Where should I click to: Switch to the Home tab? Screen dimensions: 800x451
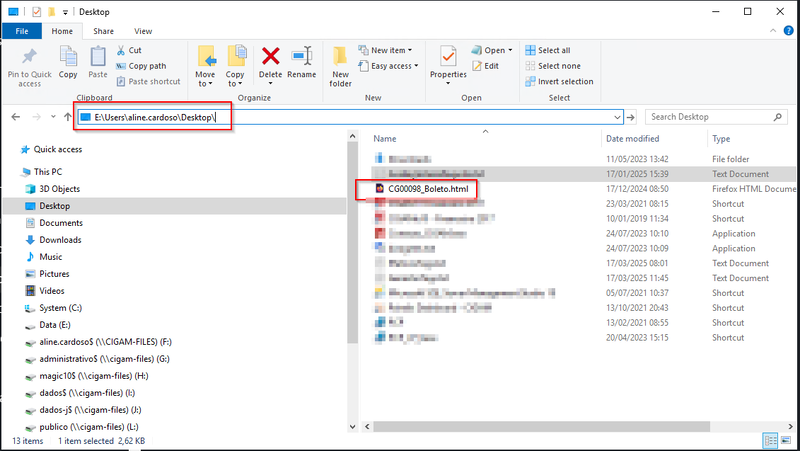[62, 31]
